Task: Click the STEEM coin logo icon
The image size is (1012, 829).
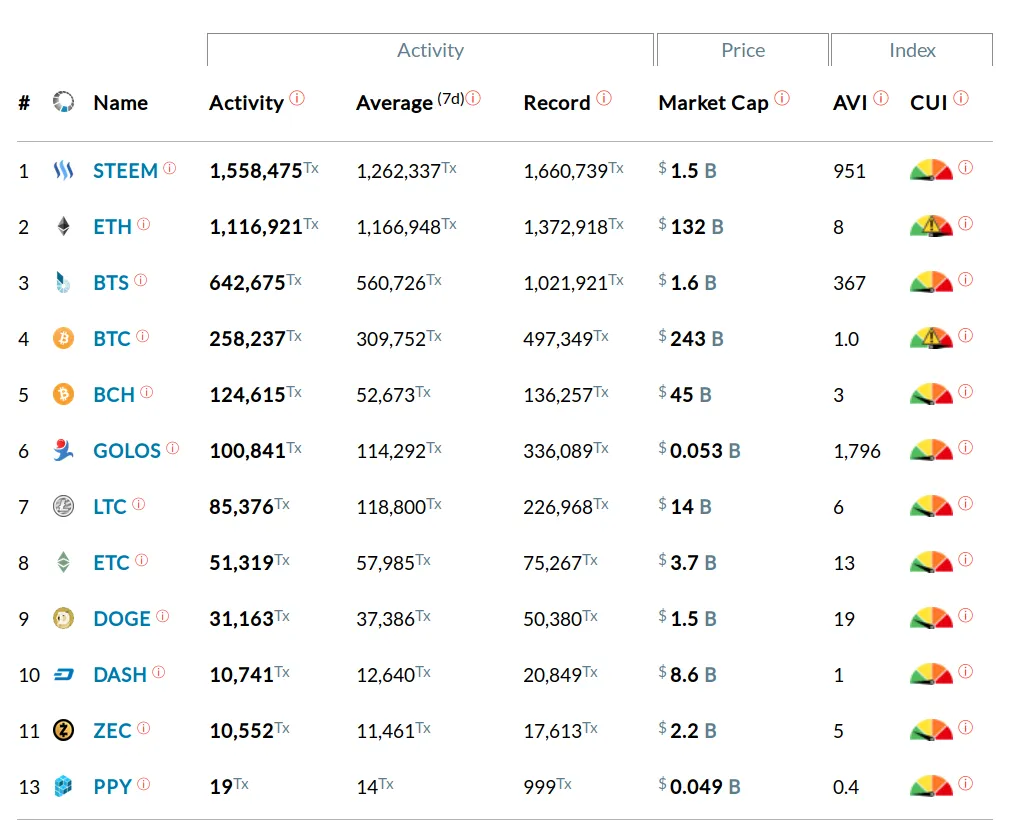Action: (63, 170)
